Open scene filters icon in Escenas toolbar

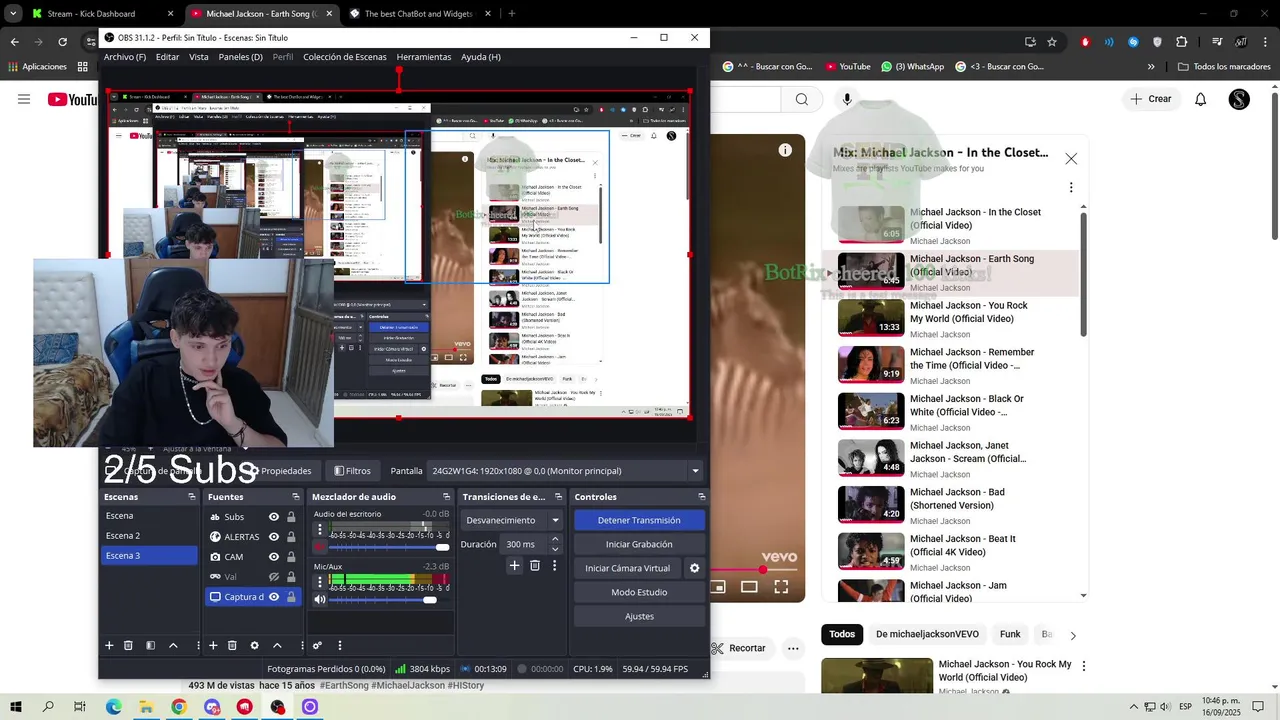pos(150,645)
